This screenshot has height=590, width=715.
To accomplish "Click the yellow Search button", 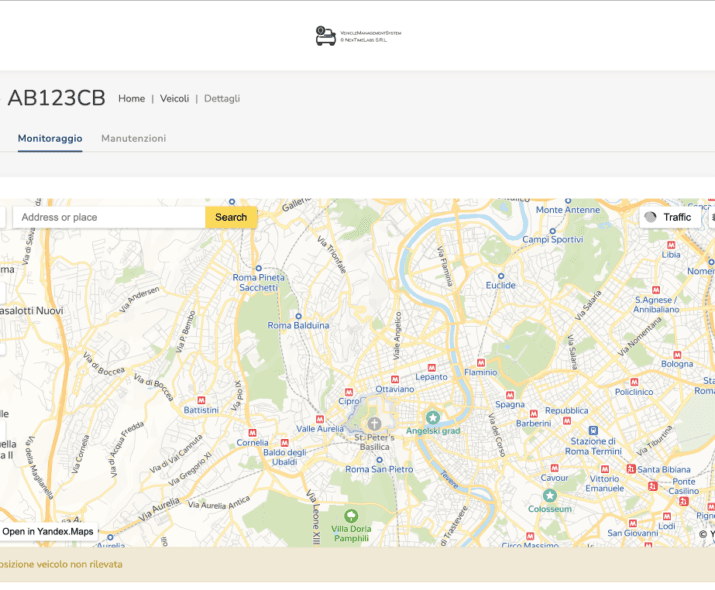I will point(231,217).
